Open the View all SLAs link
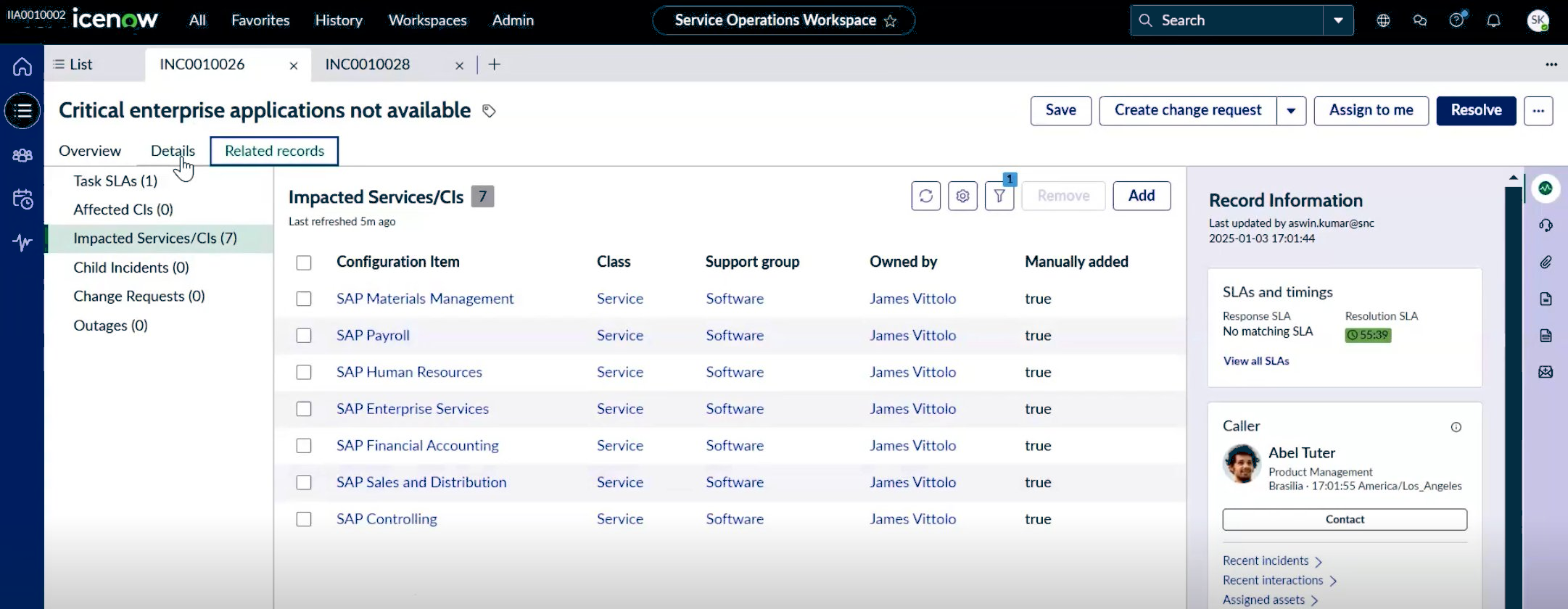1568x609 pixels. pyautogui.click(x=1256, y=361)
